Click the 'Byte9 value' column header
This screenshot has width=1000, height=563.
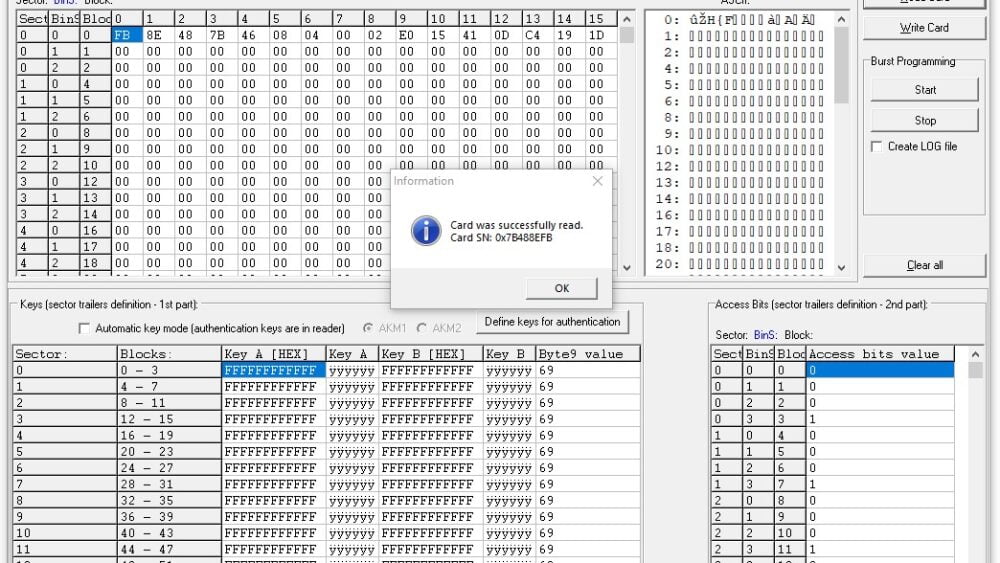point(587,354)
